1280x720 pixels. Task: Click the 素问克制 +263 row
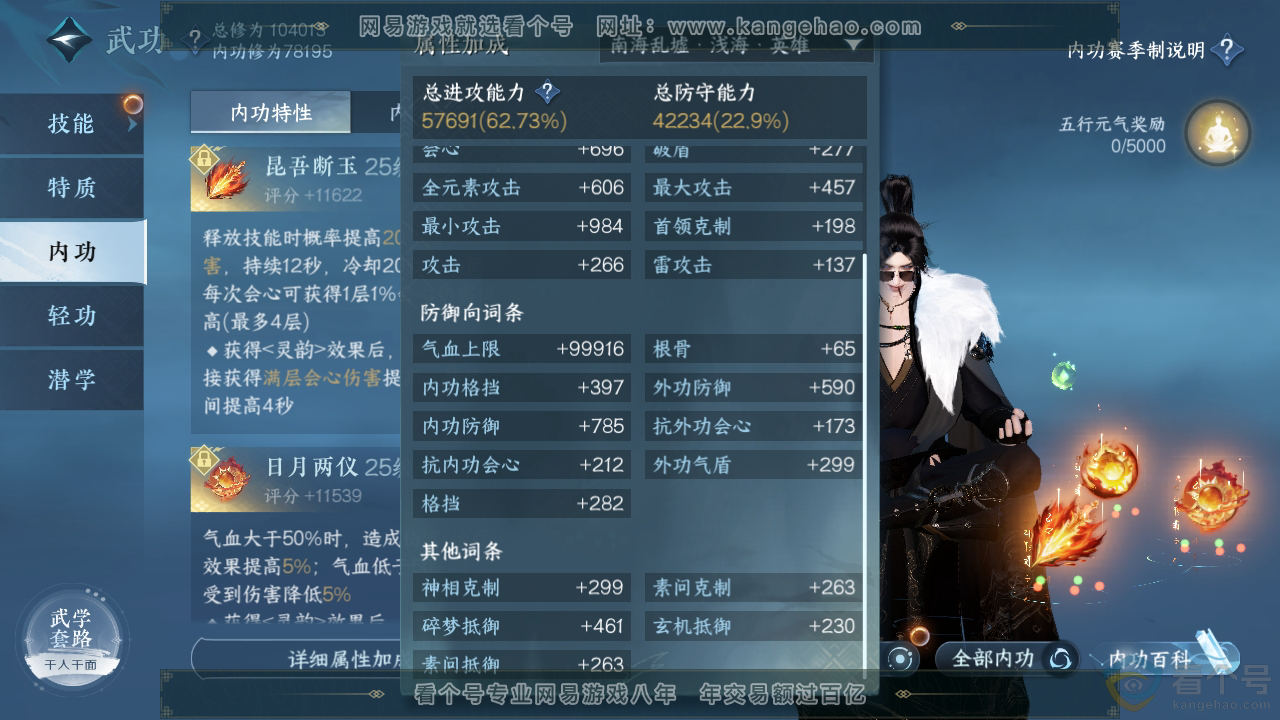click(x=753, y=588)
